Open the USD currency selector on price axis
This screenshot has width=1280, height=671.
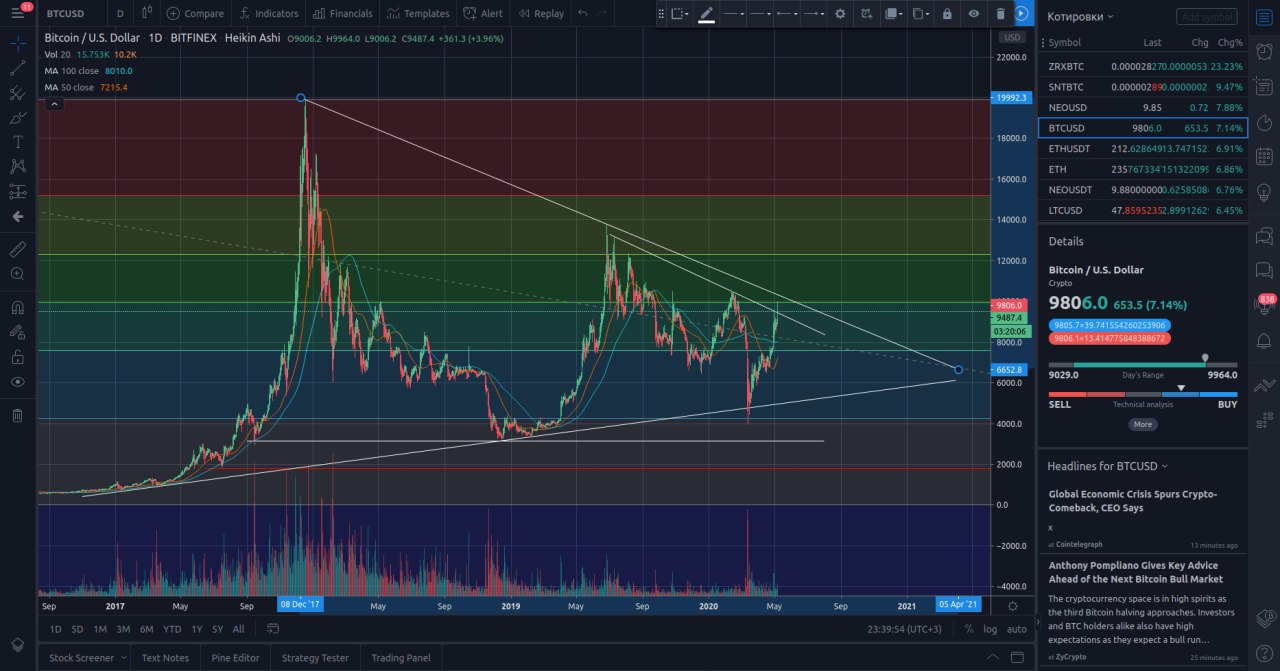(x=1013, y=37)
